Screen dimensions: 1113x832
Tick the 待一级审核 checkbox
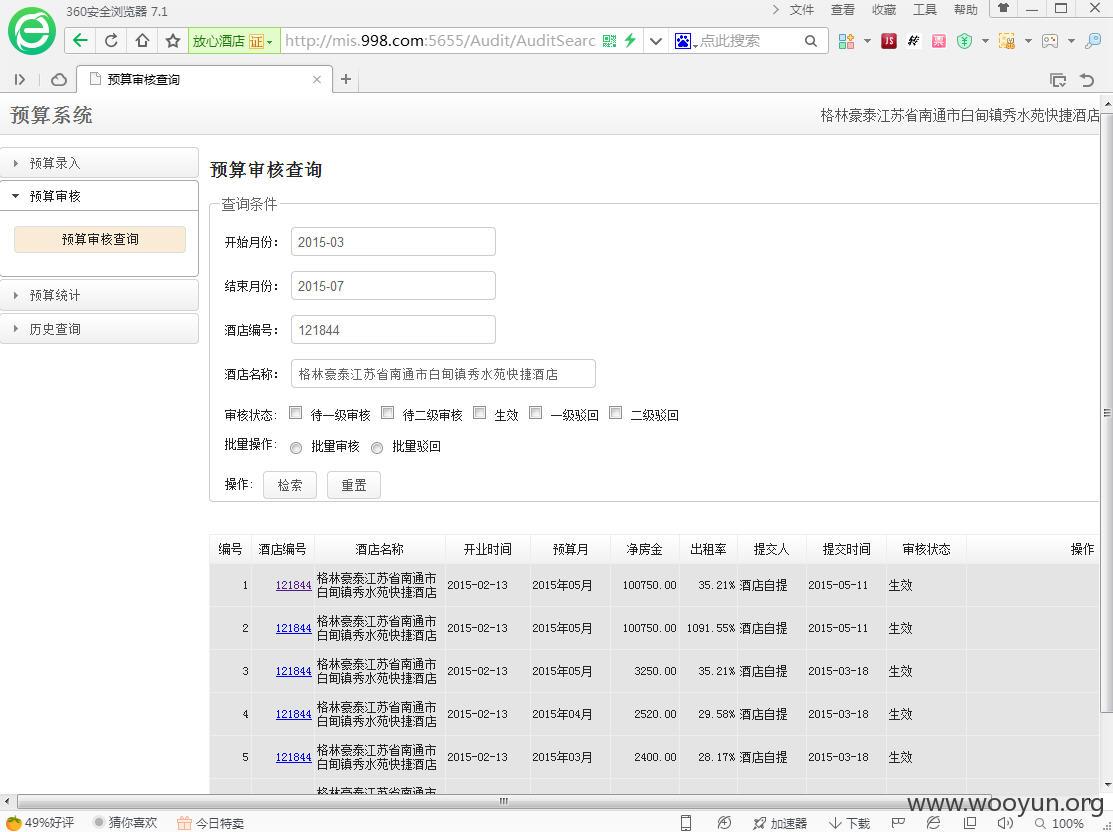pyautogui.click(x=296, y=412)
